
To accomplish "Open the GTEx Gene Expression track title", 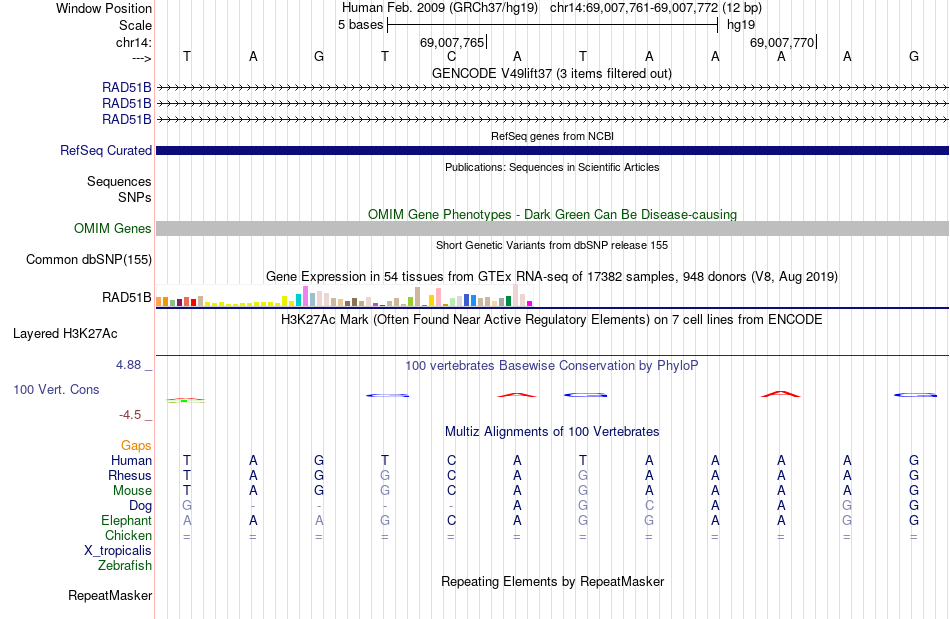I will tap(552, 276).
